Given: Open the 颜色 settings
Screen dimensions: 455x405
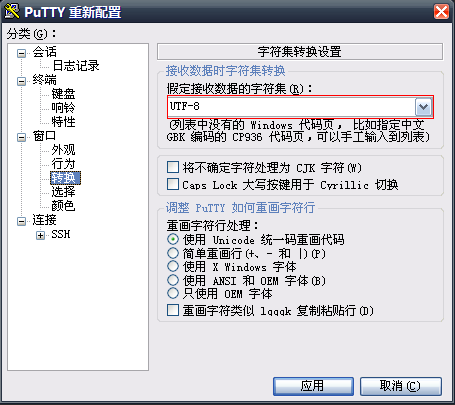Looking at the screenshot, I should tap(63, 206).
